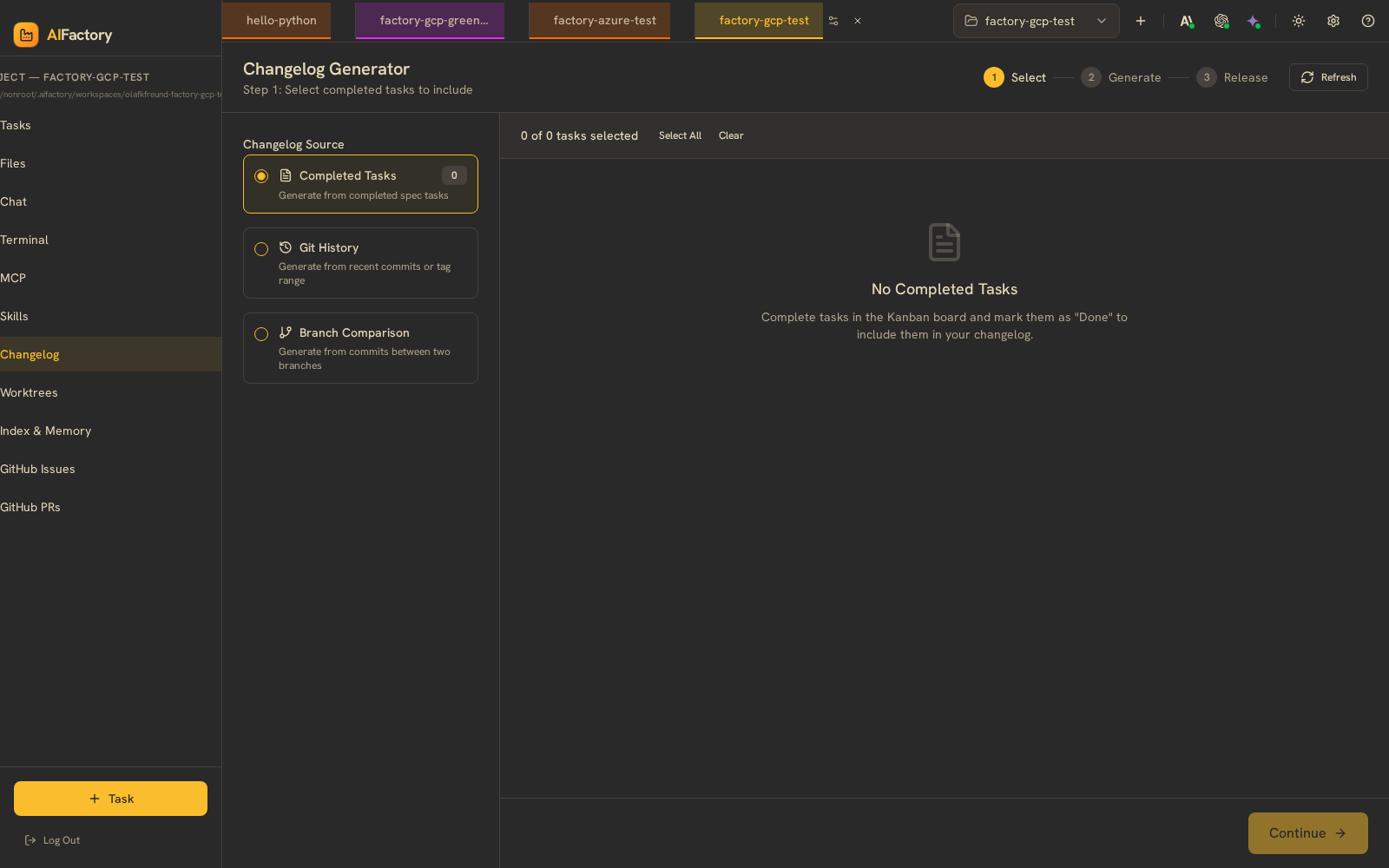1389x868 pixels.
Task: Click the yellow Task button
Action: coord(110,799)
